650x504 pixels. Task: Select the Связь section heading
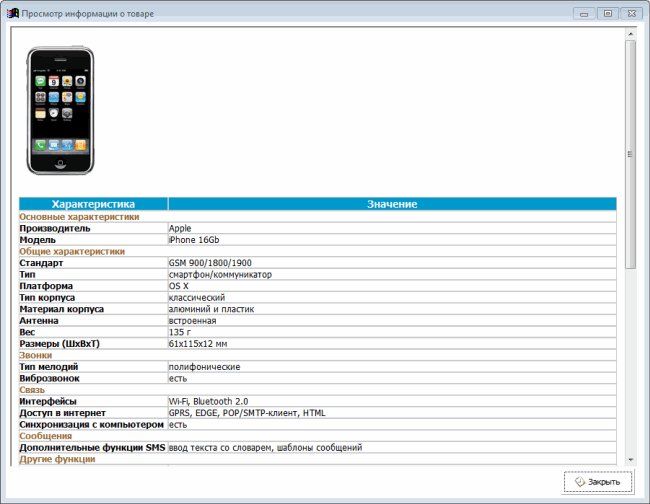pyautogui.click(x=32, y=390)
